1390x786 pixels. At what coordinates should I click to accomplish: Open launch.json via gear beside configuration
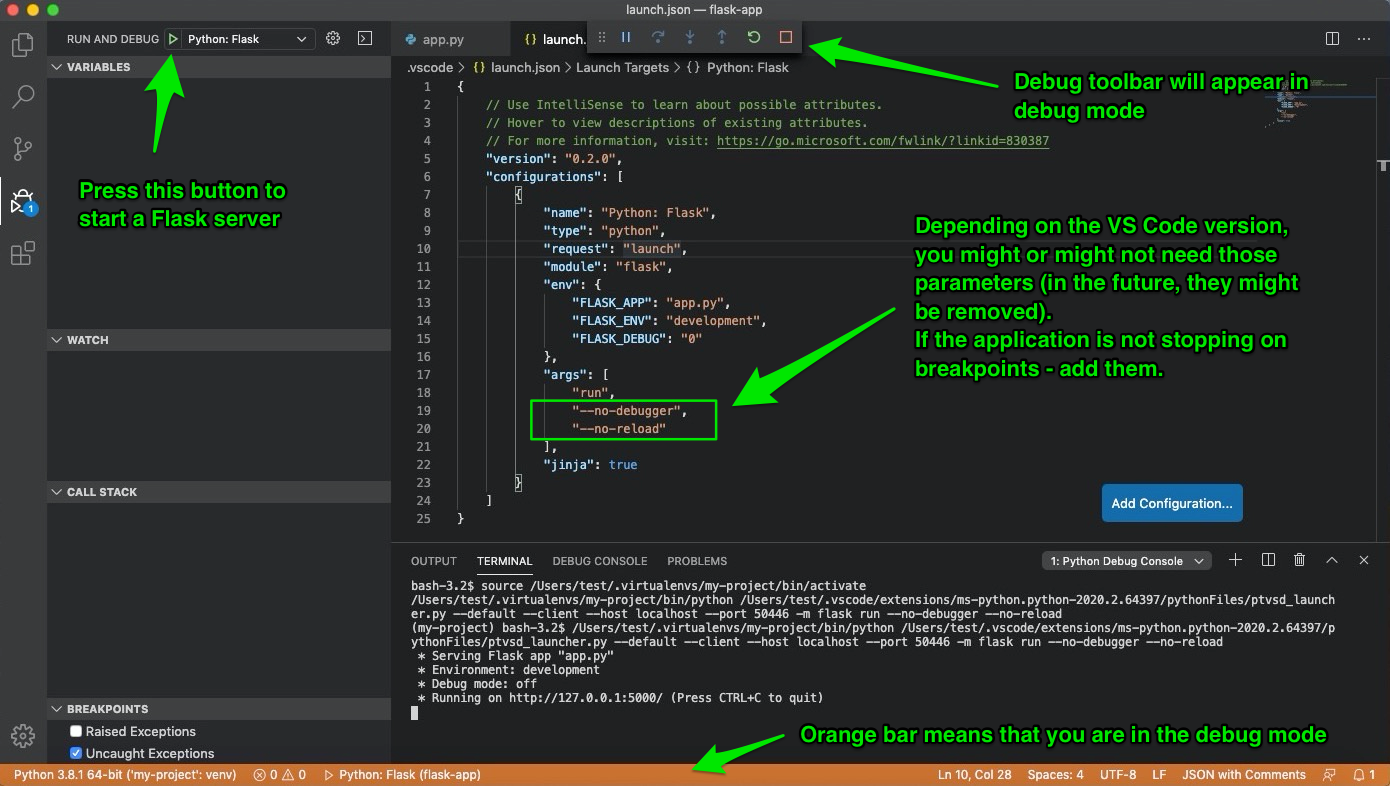333,38
